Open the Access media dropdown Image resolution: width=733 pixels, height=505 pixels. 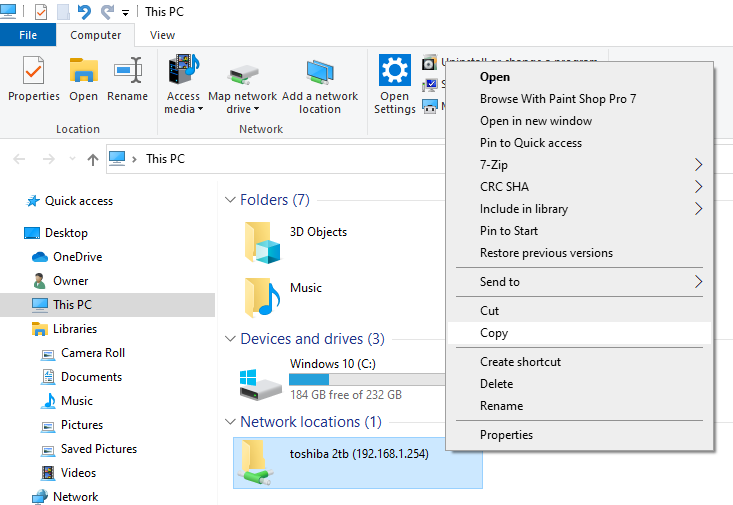click(183, 84)
